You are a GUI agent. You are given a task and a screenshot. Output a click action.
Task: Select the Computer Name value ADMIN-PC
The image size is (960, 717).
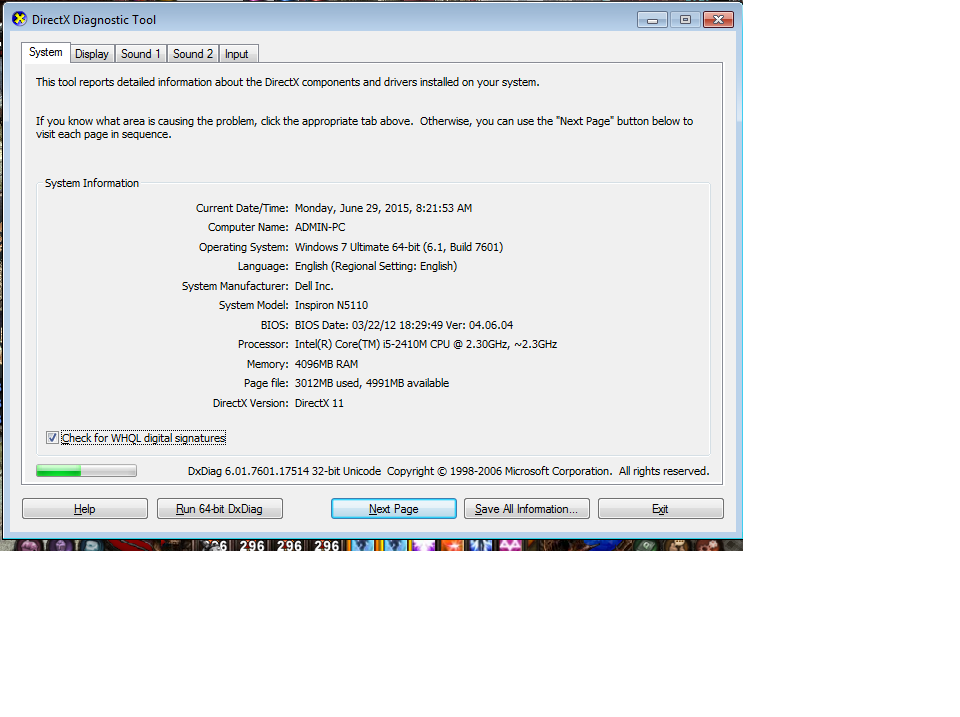(x=320, y=227)
